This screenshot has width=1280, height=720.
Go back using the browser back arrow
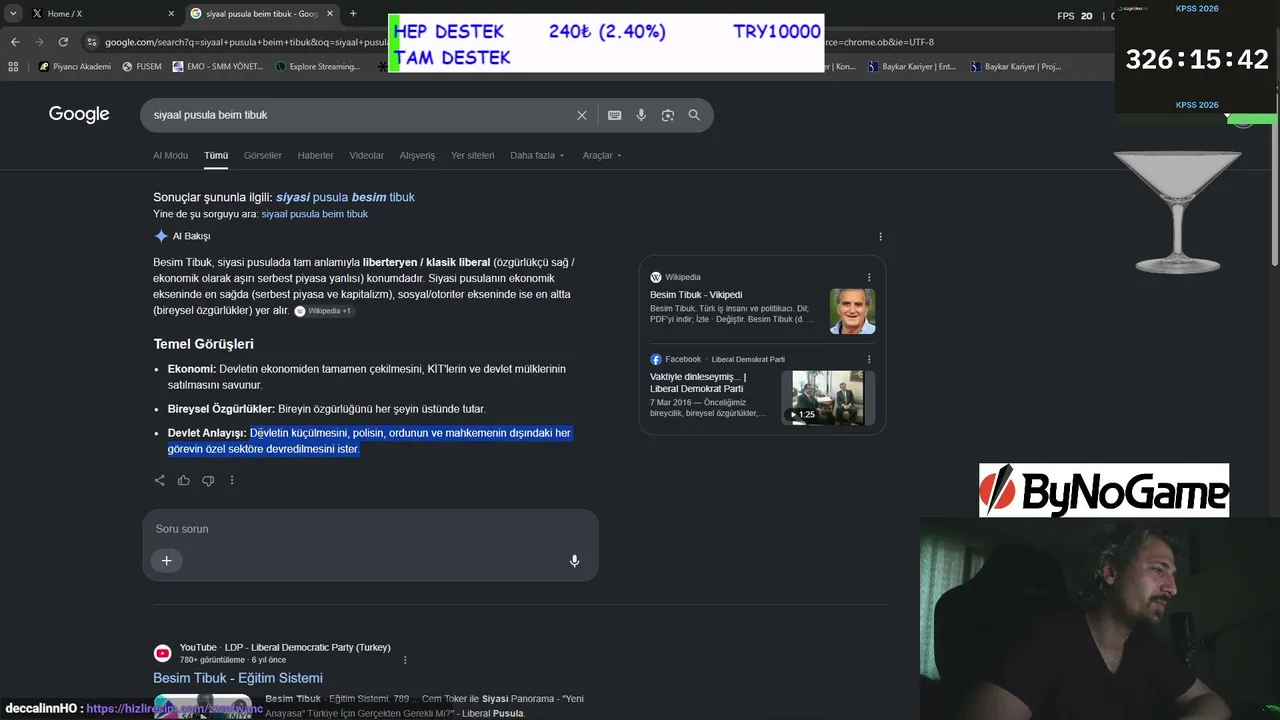pyautogui.click(x=15, y=42)
